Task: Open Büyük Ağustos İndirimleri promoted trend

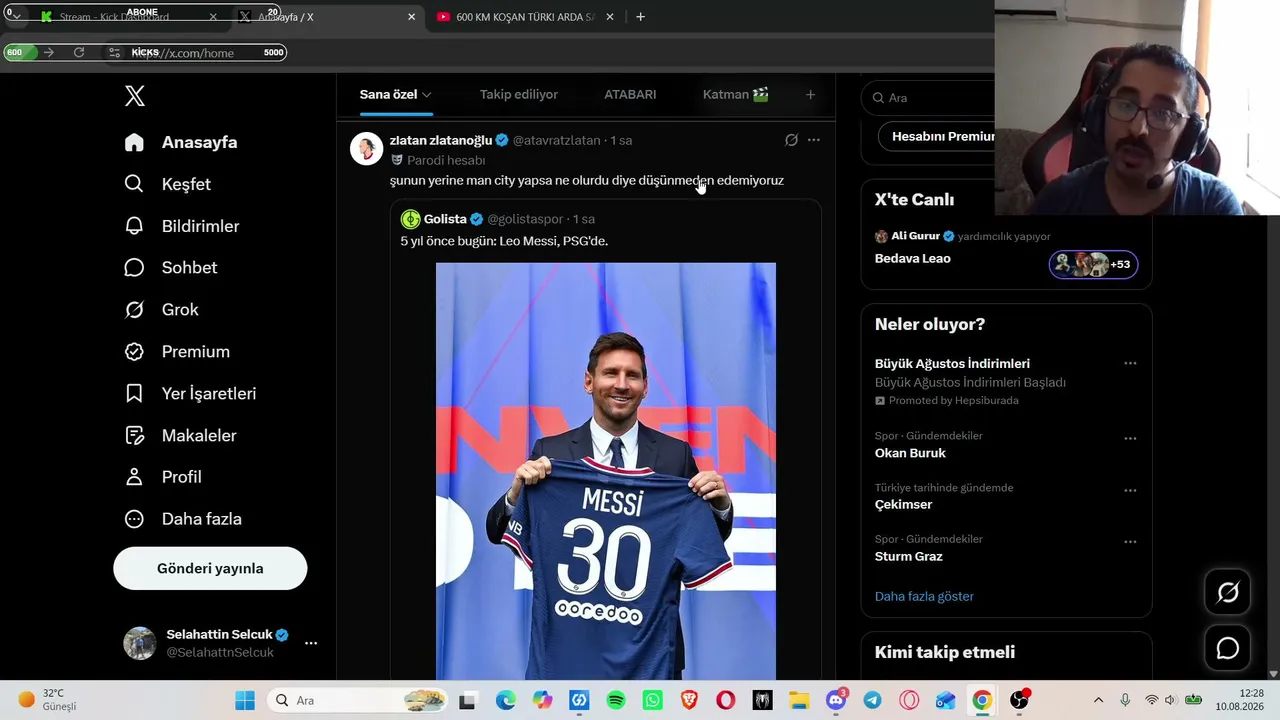Action: (x=952, y=364)
